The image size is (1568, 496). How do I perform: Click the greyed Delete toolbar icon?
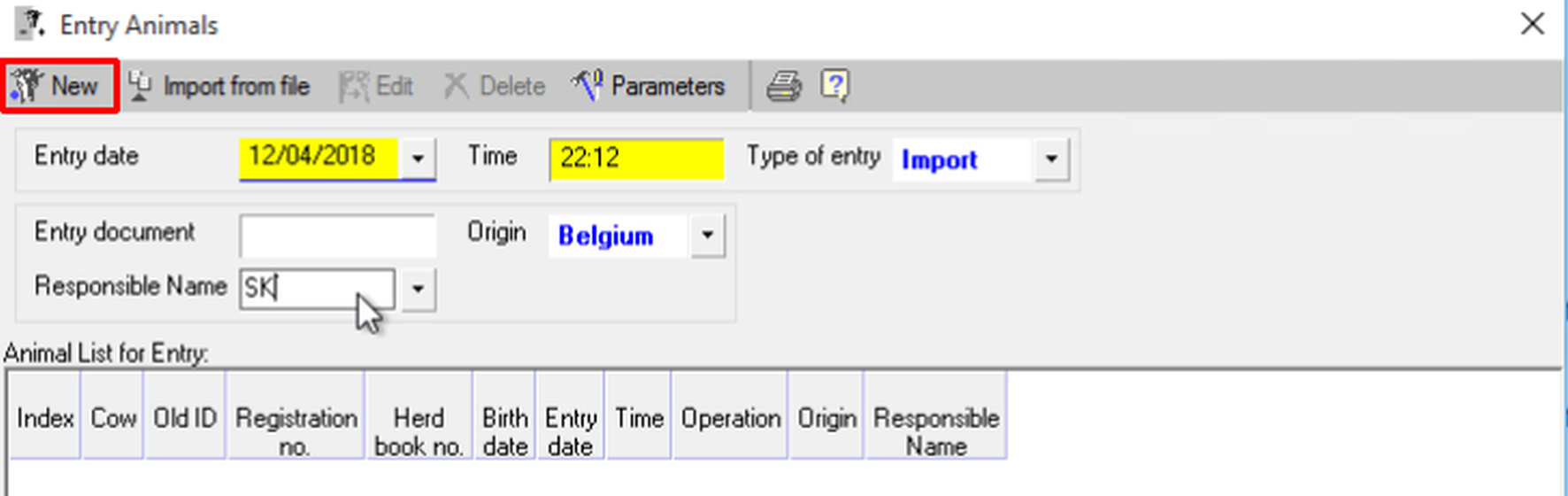click(x=456, y=86)
